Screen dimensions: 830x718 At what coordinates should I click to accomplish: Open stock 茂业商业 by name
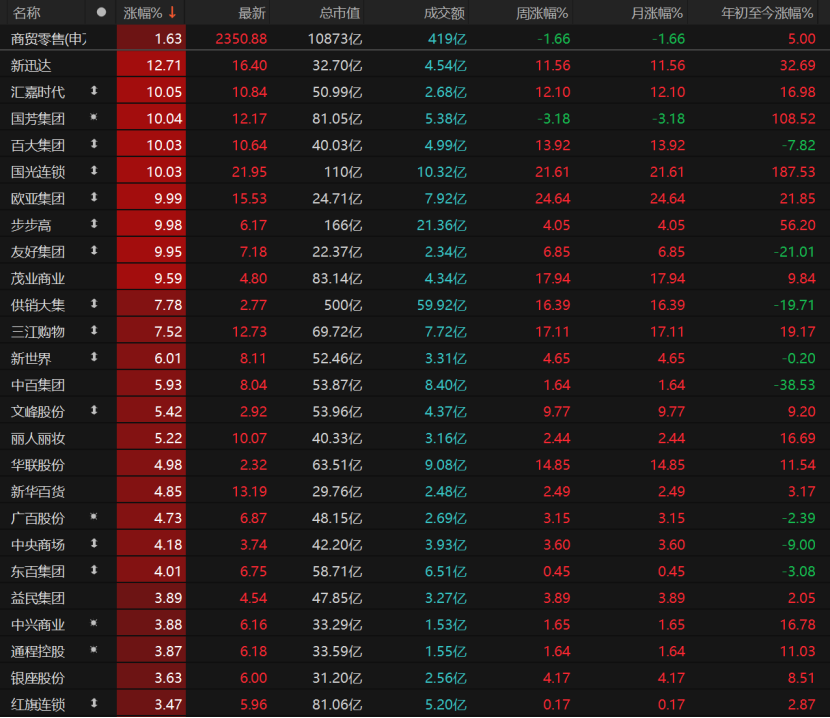click(38, 278)
